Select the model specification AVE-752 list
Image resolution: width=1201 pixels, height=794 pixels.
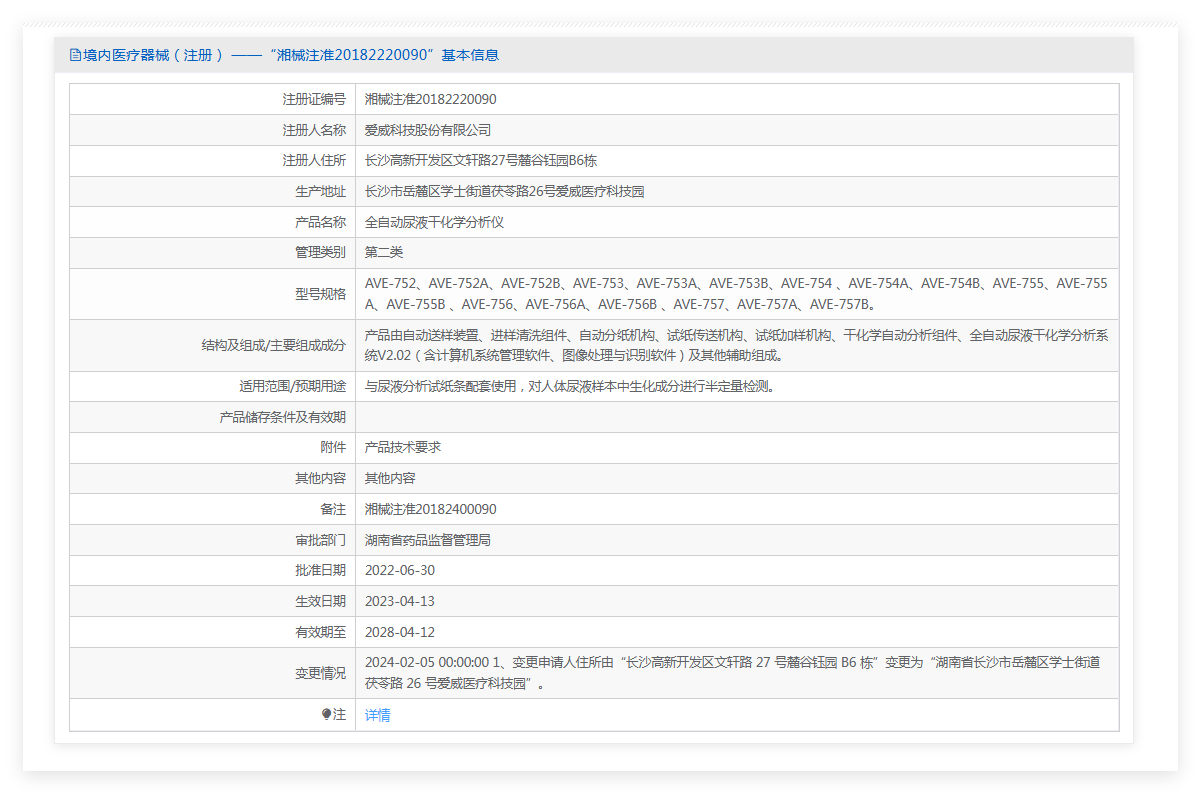point(736,294)
